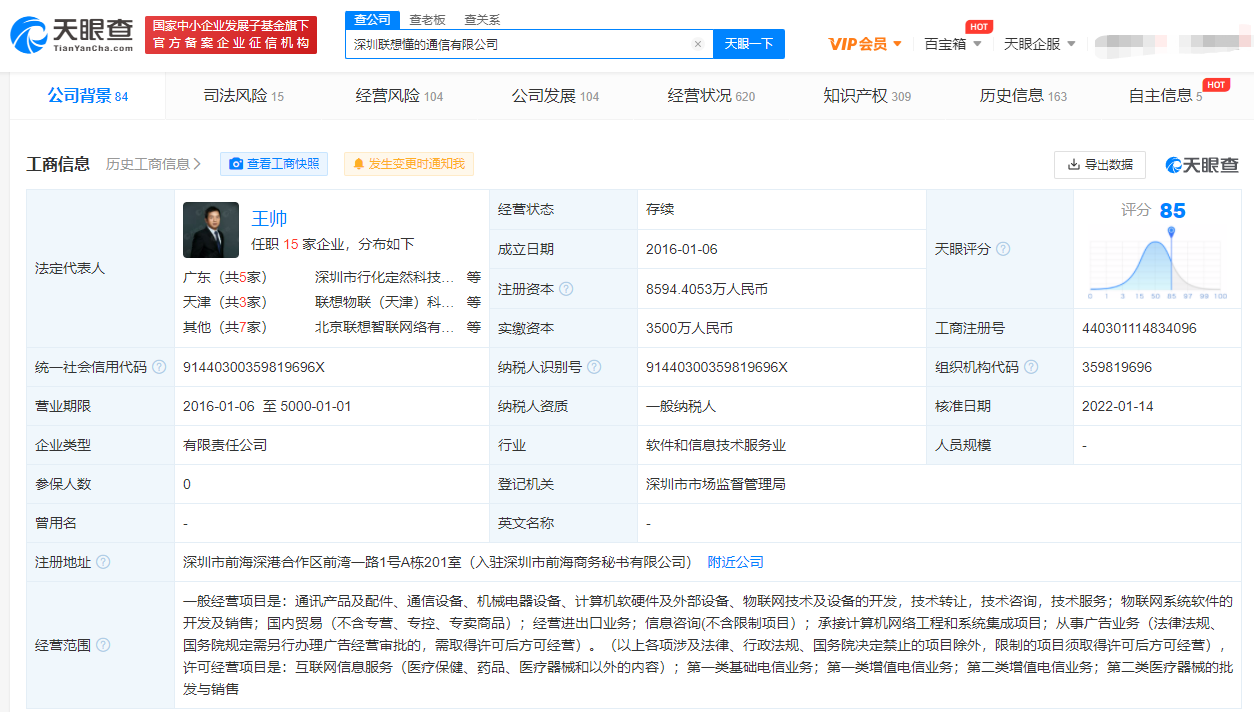Click paid-in capital 3500万人民币
Viewport: 1254px width, 712px height.
click(690, 328)
